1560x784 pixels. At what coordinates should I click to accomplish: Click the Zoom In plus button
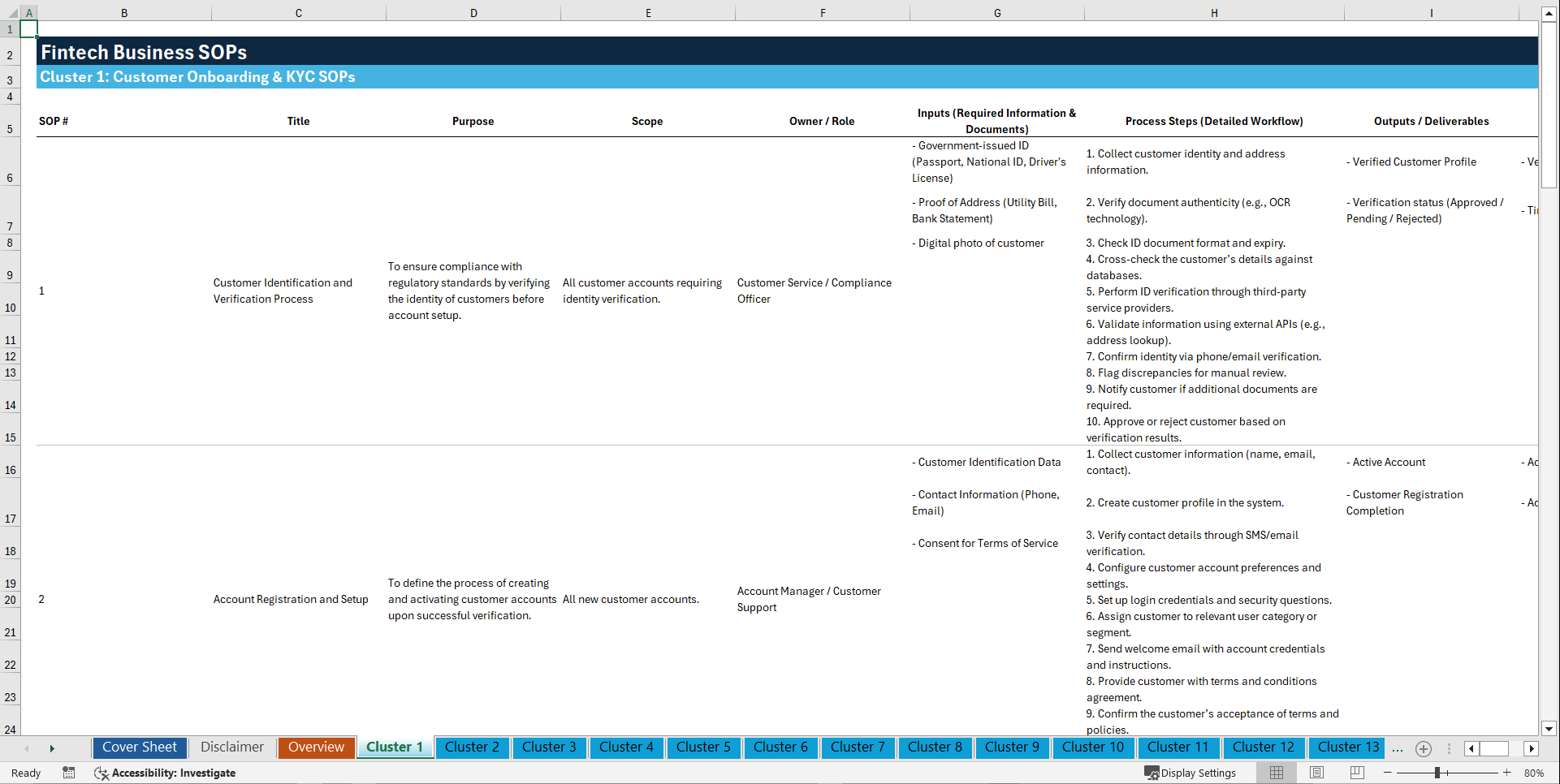[x=1506, y=773]
